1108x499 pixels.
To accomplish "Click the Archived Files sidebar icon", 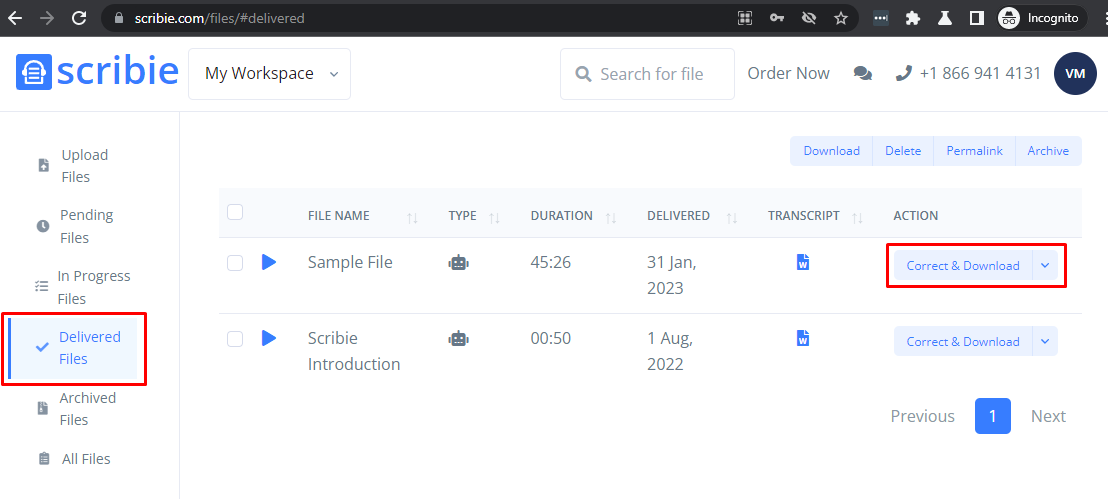I will [42, 409].
